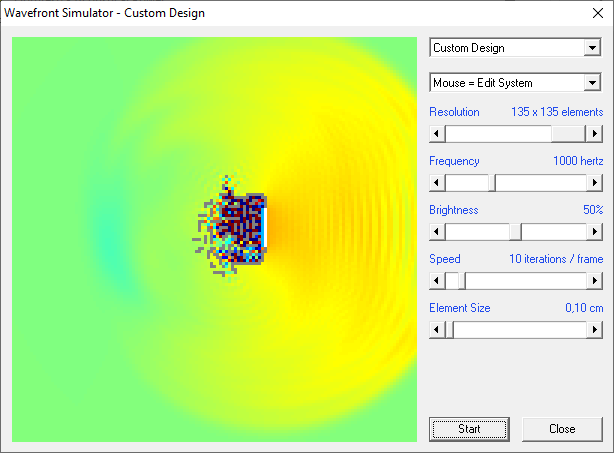The width and height of the screenshot is (614, 453).
Task: Click the Element Size slider thumb
Action: coord(450,330)
